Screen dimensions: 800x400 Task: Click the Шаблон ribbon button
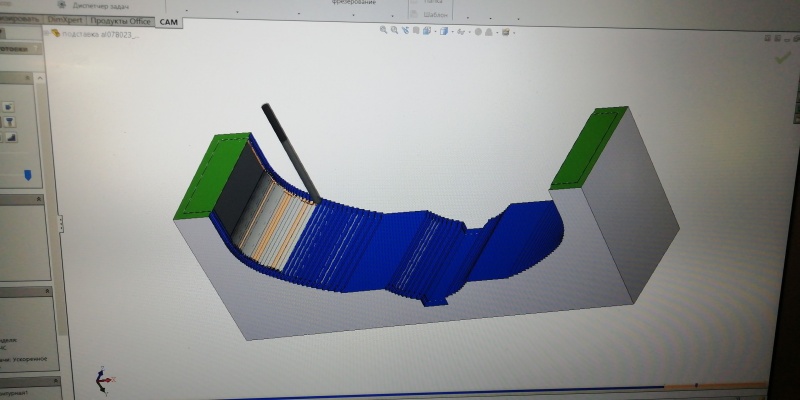[429, 15]
